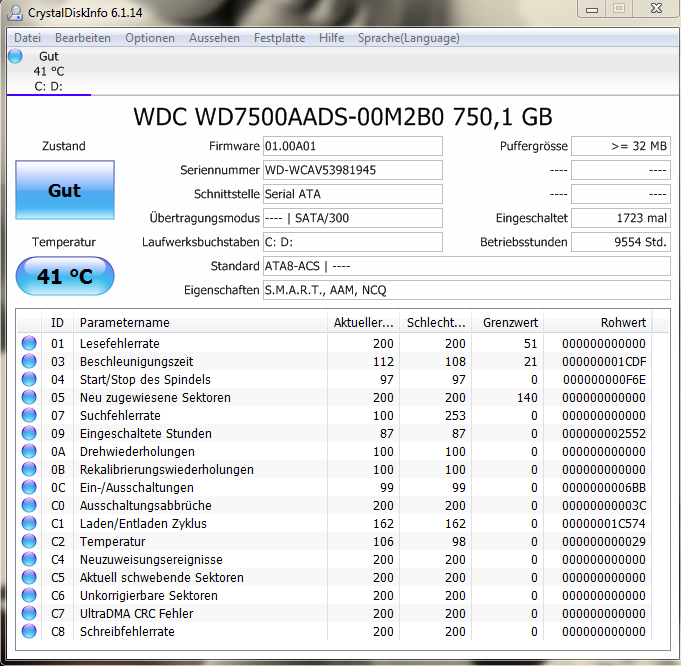Click the Rohwert column header
The image size is (681, 666).
pos(598,323)
